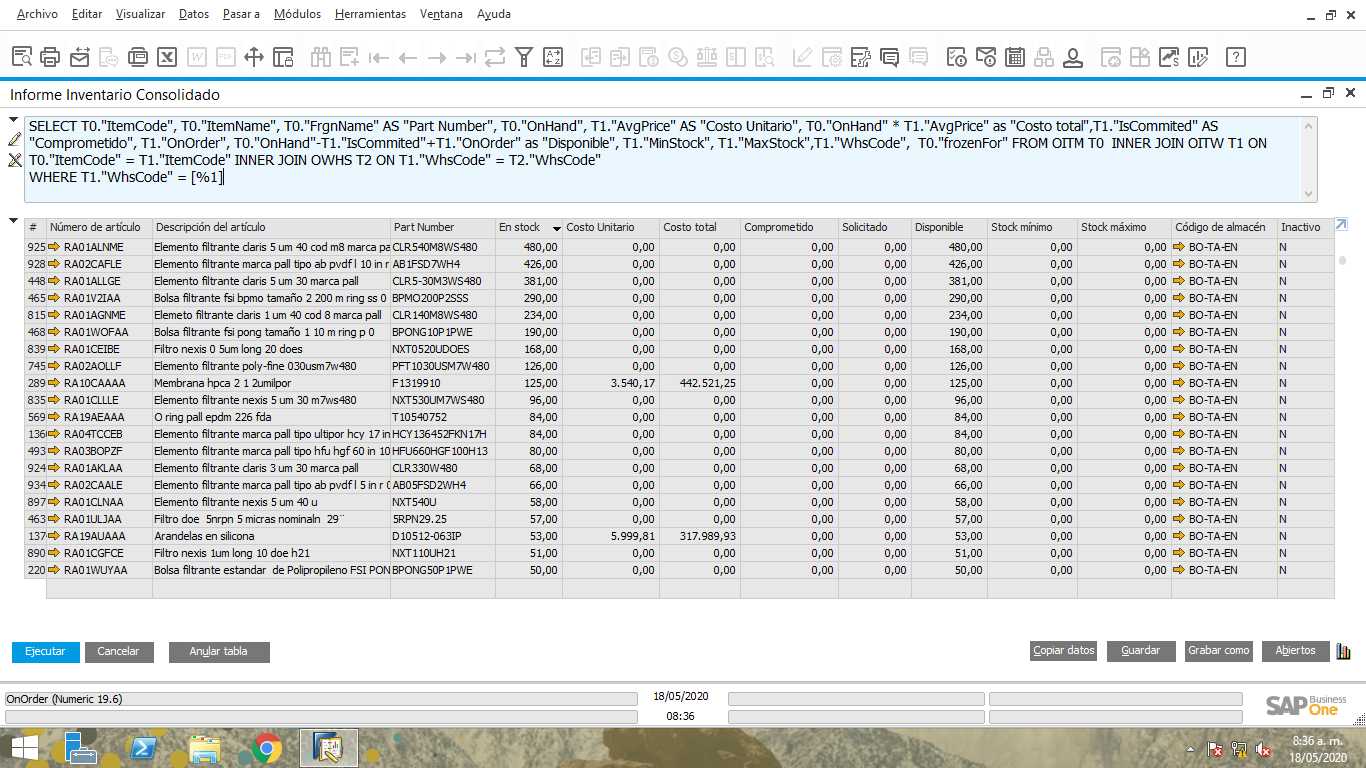Click the unit cost value 5.999,81

[x=633, y=536]
